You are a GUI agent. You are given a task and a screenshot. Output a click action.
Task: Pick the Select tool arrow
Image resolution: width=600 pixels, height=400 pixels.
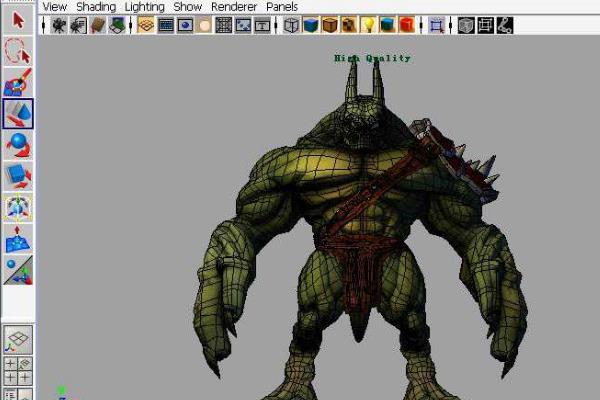coord(18,20)
